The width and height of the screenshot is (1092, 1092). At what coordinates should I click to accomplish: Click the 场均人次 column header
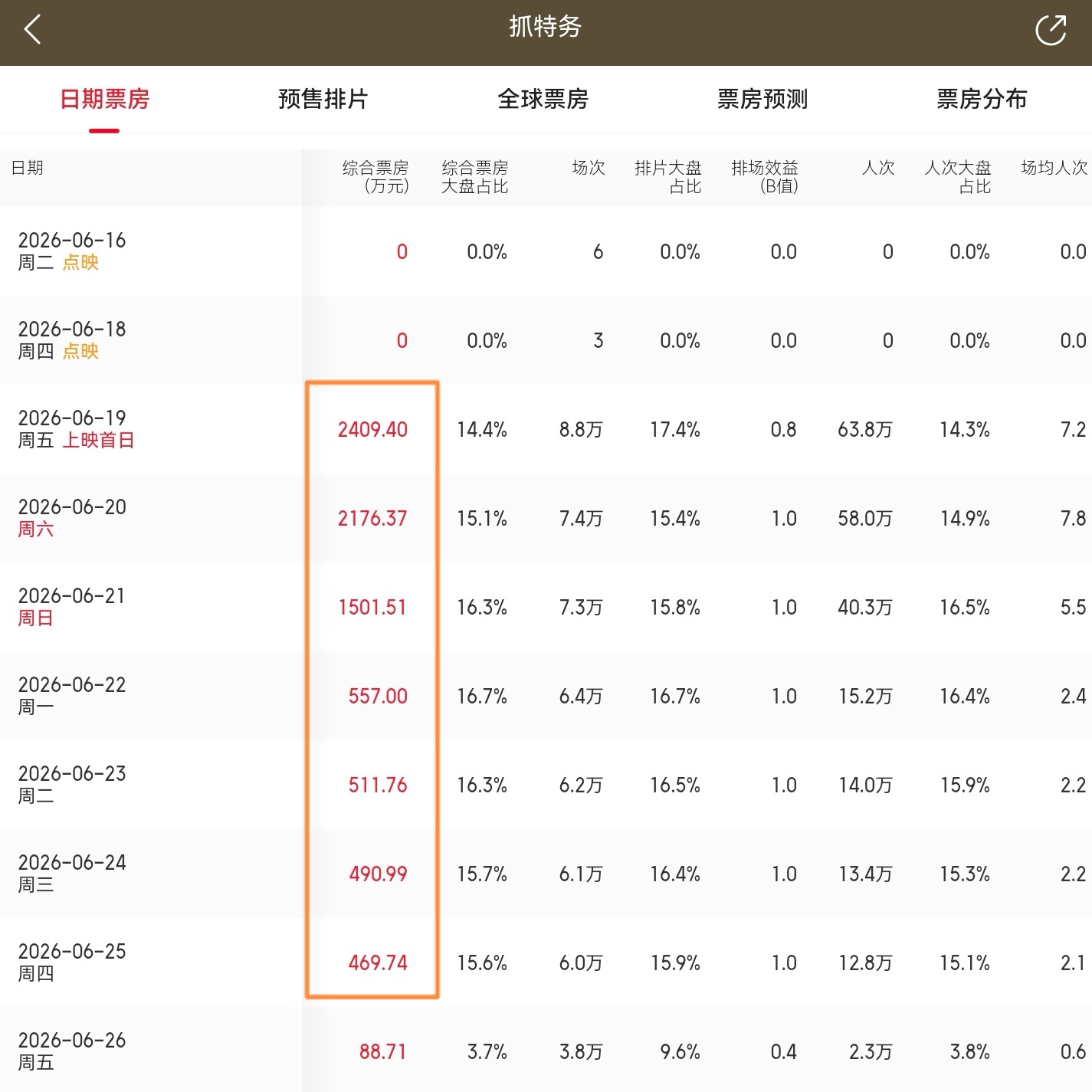click(x=1054, y=168)
